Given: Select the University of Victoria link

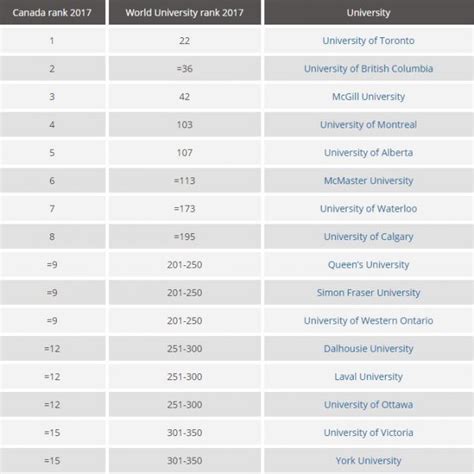Looking at the screenshot, I should coord(368,433).
